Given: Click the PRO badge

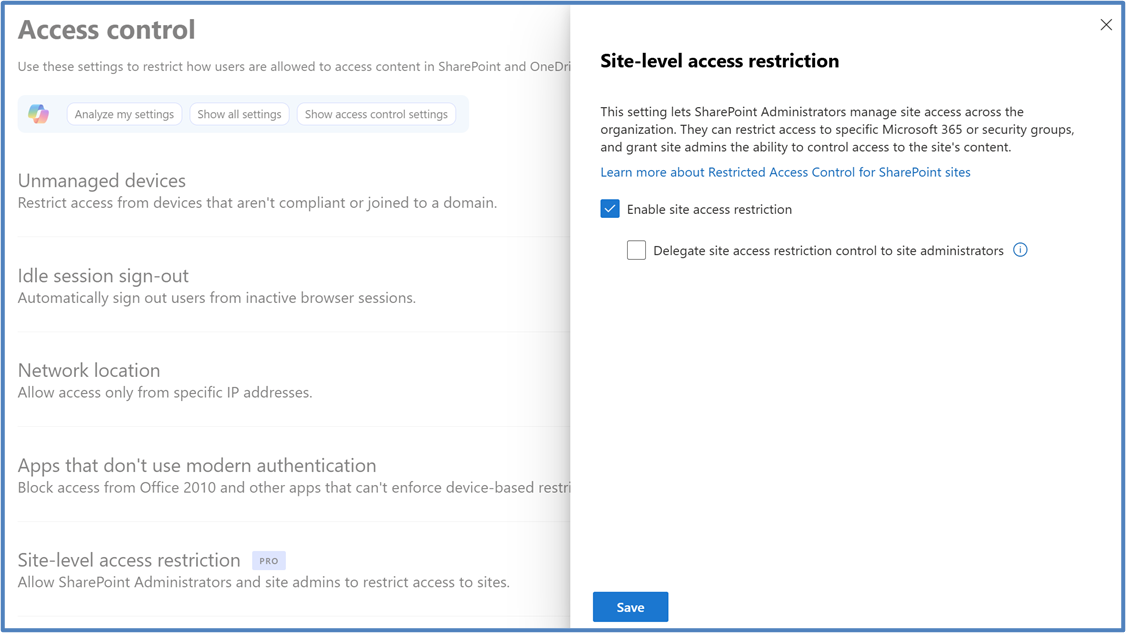Looking at the screenshot, I should point(269,561).
